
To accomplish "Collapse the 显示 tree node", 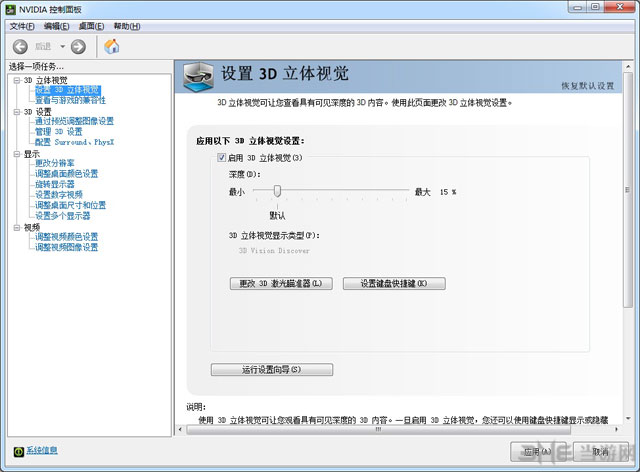I will (17, 154).
